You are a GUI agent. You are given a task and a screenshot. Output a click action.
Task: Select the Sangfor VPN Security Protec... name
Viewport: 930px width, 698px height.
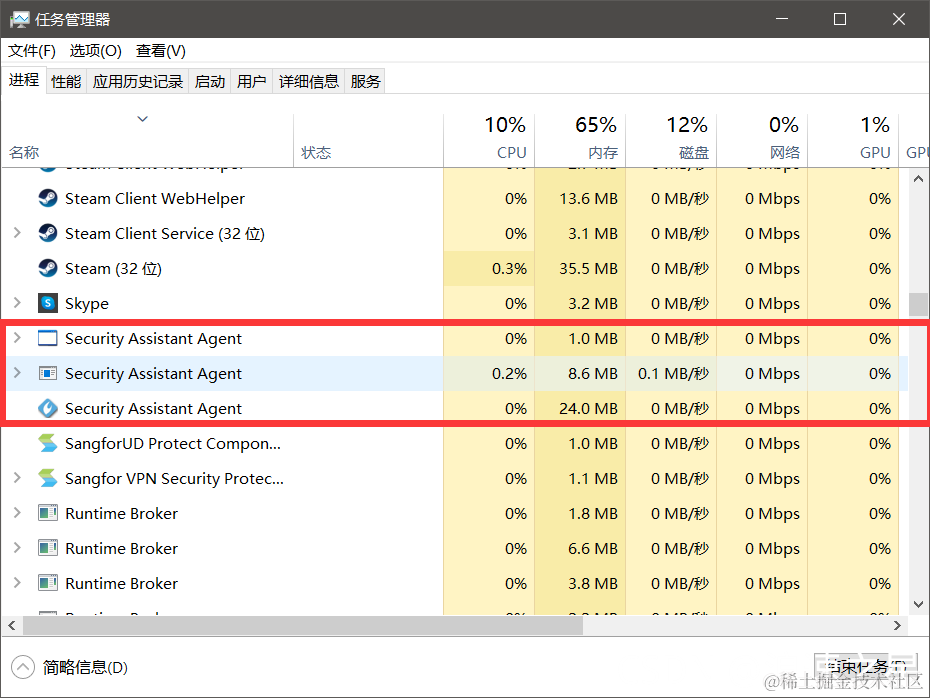click(x=174, y=478)
